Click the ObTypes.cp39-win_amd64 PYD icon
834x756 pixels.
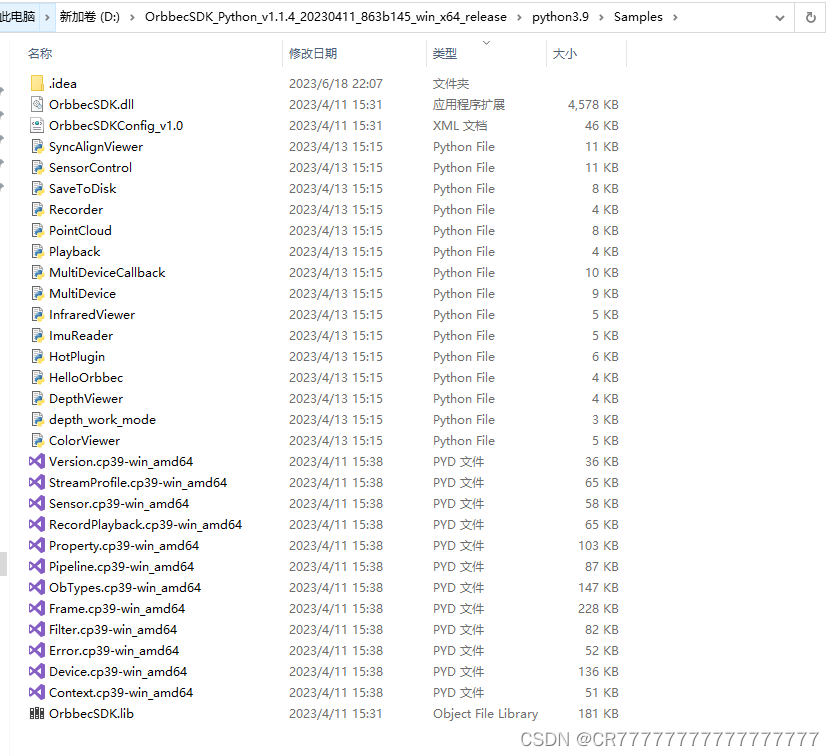coord(37,587)
